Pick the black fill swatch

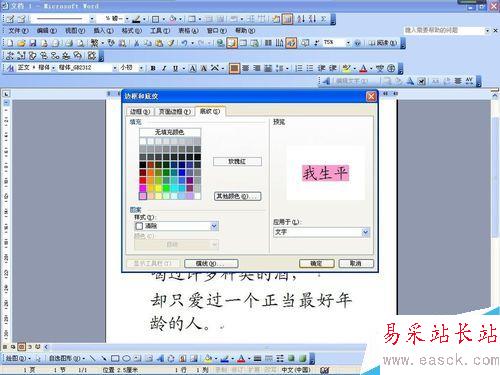[143, 165]
